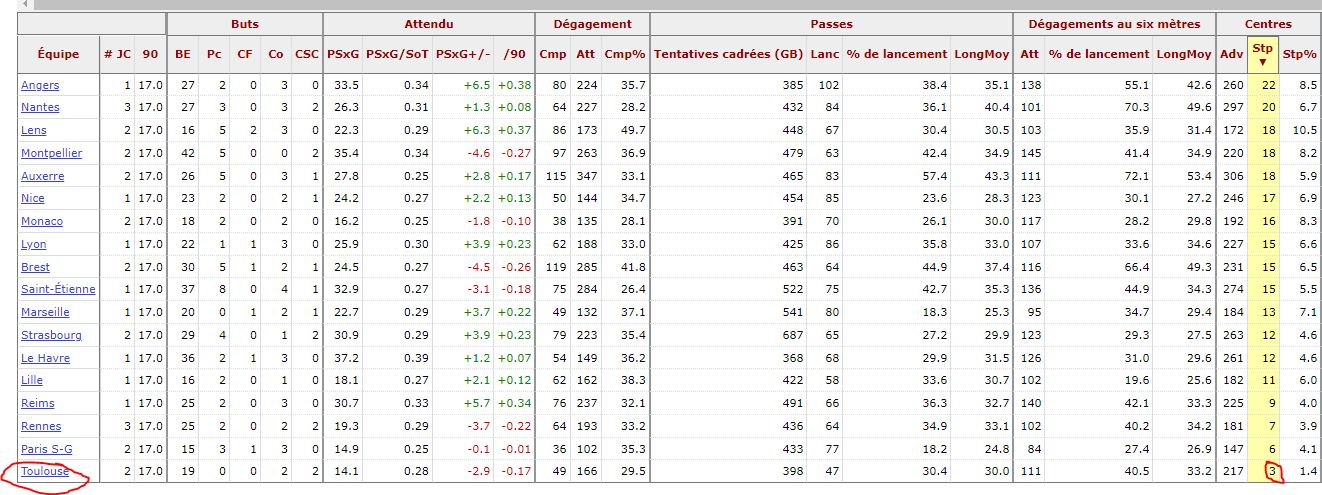Viewport: 1322px width, 495px height.
Task: Open the Lille team link
Action: coord(33,380)
